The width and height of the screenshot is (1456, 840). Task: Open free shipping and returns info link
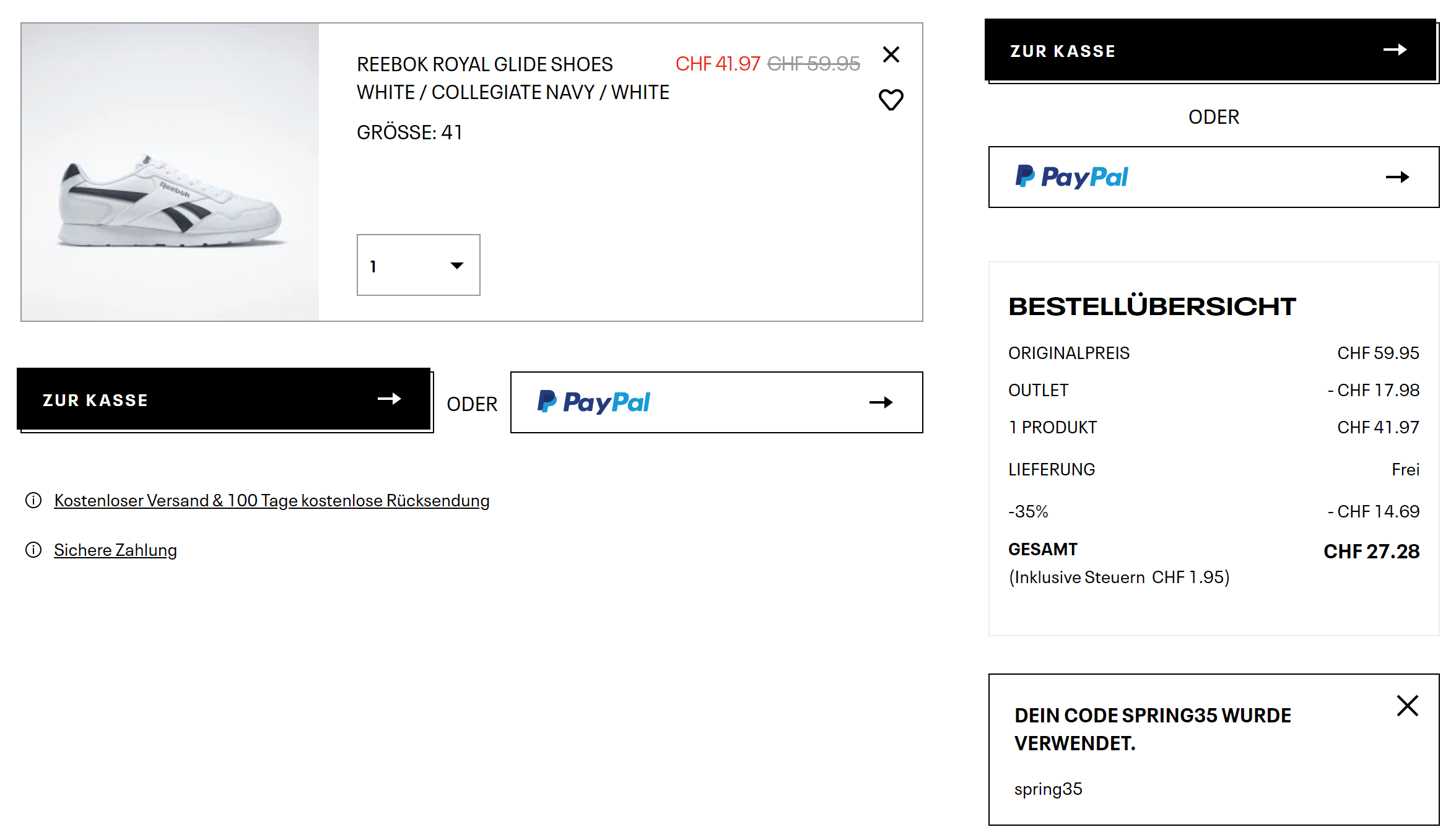[x=271, y=500]
